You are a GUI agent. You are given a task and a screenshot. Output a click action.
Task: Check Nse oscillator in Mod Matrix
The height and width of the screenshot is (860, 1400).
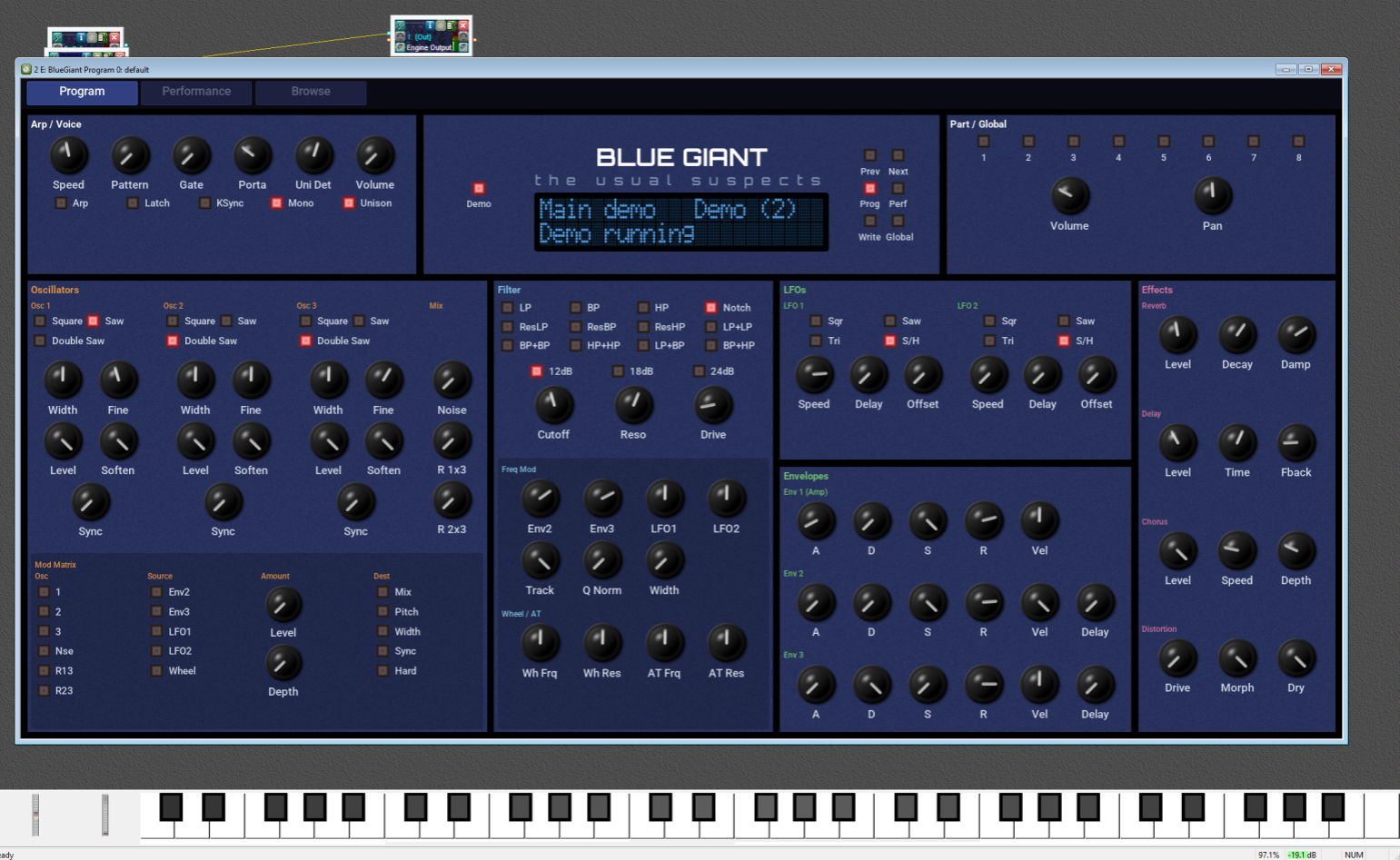coord(44,651)
